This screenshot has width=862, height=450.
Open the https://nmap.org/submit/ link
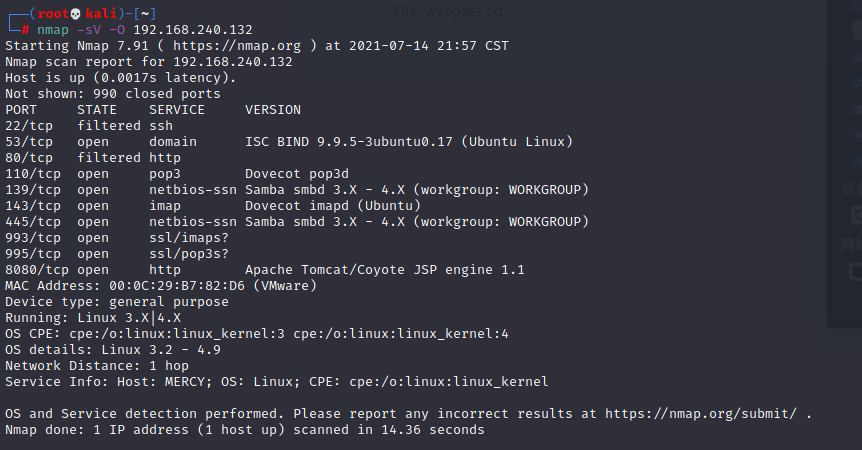[700, 413]
